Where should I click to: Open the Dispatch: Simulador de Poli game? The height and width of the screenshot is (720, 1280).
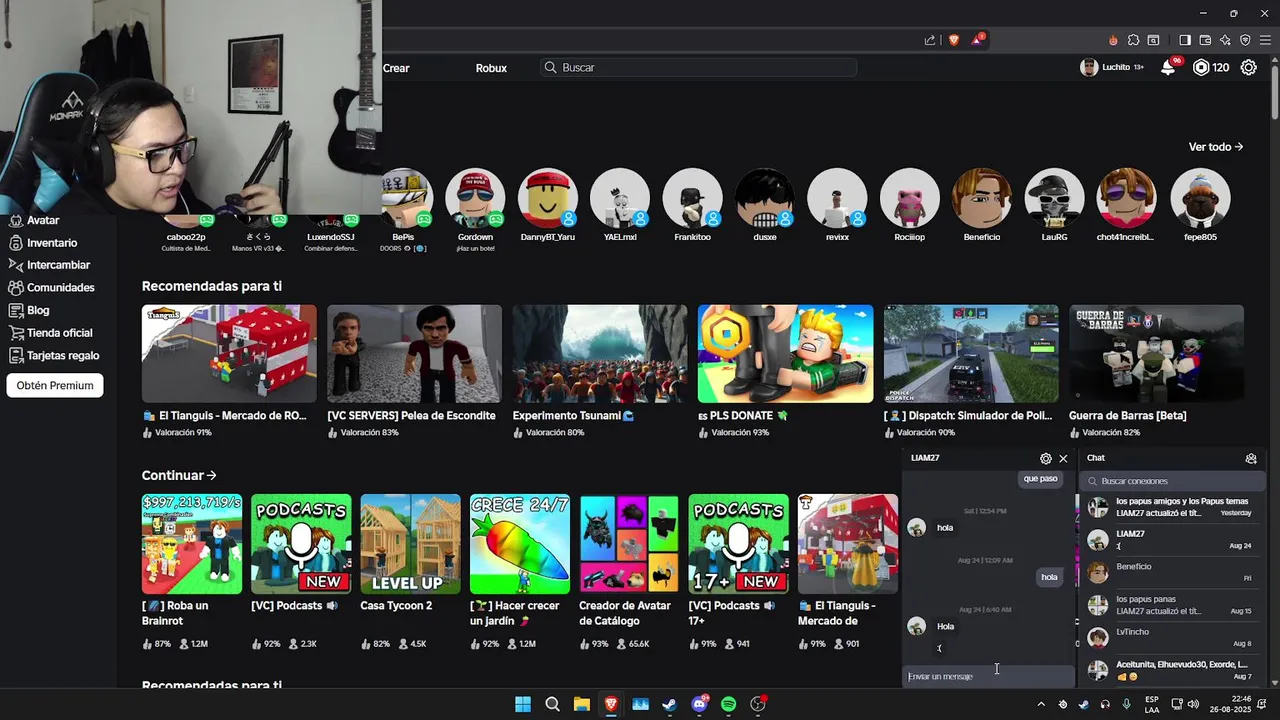coord(971,354)
